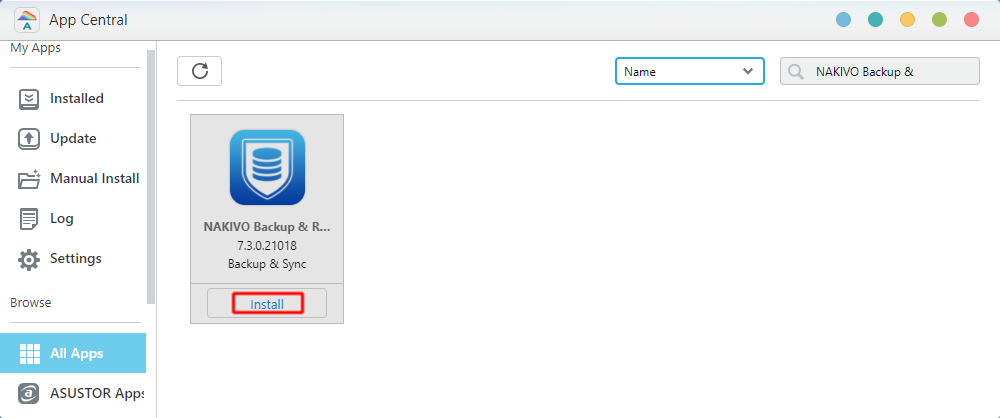
Task: Click the Backup & Sync category label
Action: coord(267,263)
